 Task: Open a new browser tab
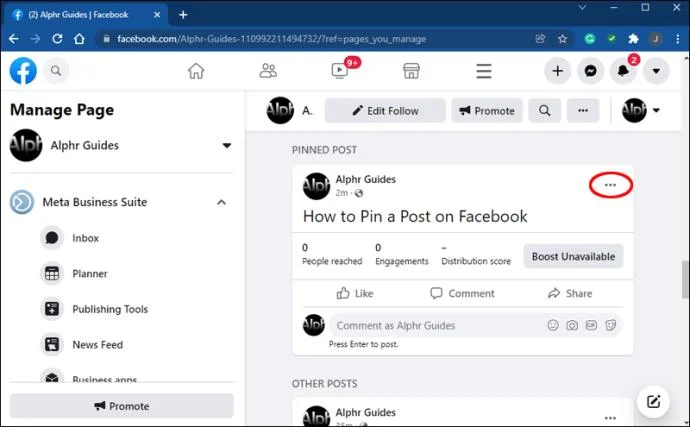coord(183,15)
